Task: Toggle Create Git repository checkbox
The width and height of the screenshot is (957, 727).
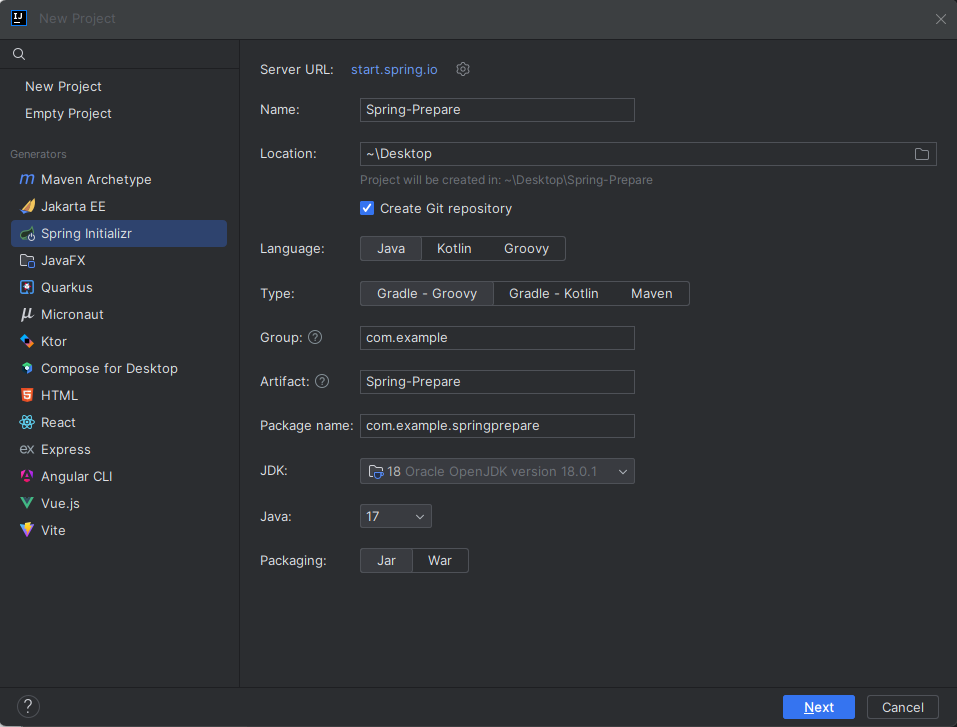Action: pos(367,208)
